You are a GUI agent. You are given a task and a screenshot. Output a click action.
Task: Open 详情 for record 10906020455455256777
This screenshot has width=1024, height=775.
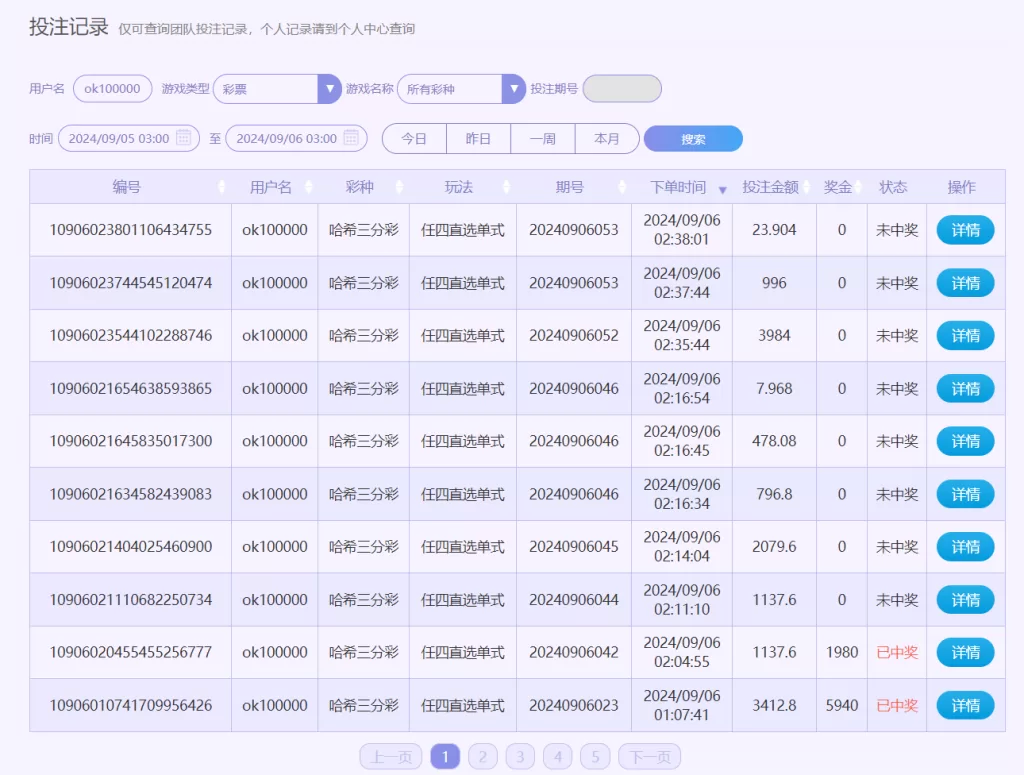(965, 652)
